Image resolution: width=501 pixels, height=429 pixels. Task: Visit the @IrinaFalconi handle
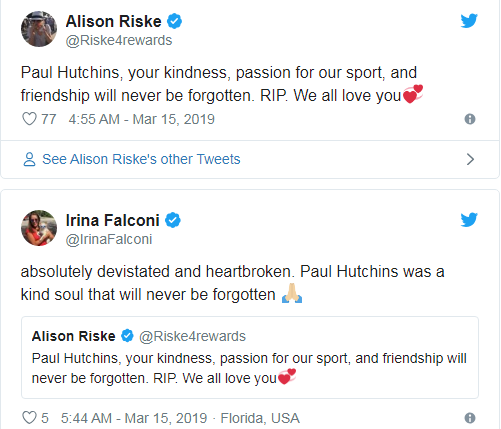coord(109,239)
